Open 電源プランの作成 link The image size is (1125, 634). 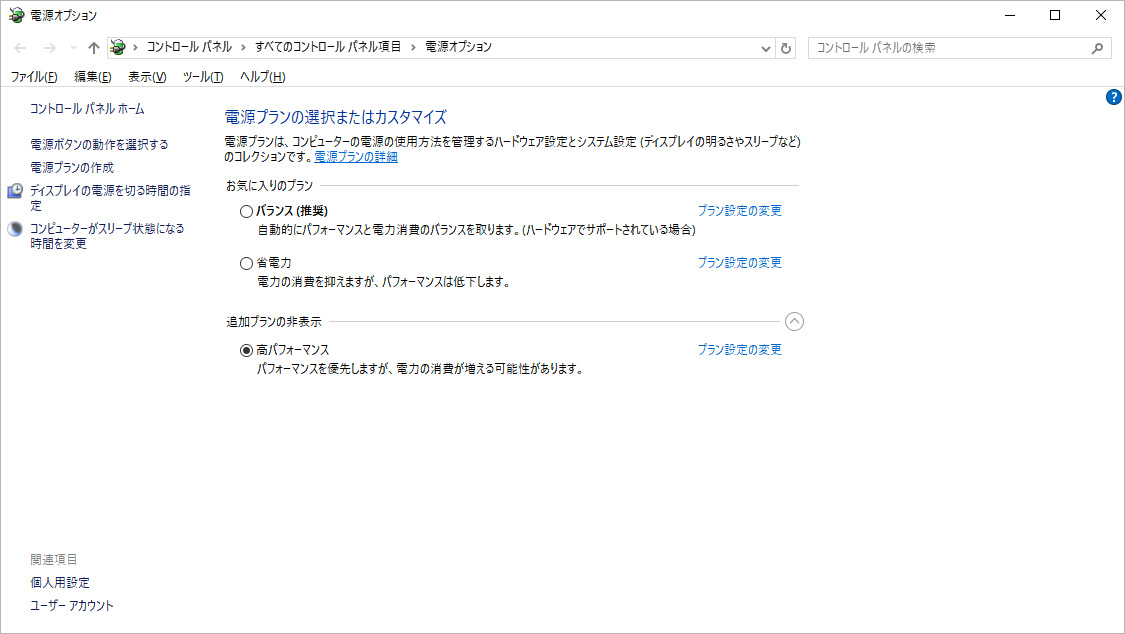(x=72, y=167)
